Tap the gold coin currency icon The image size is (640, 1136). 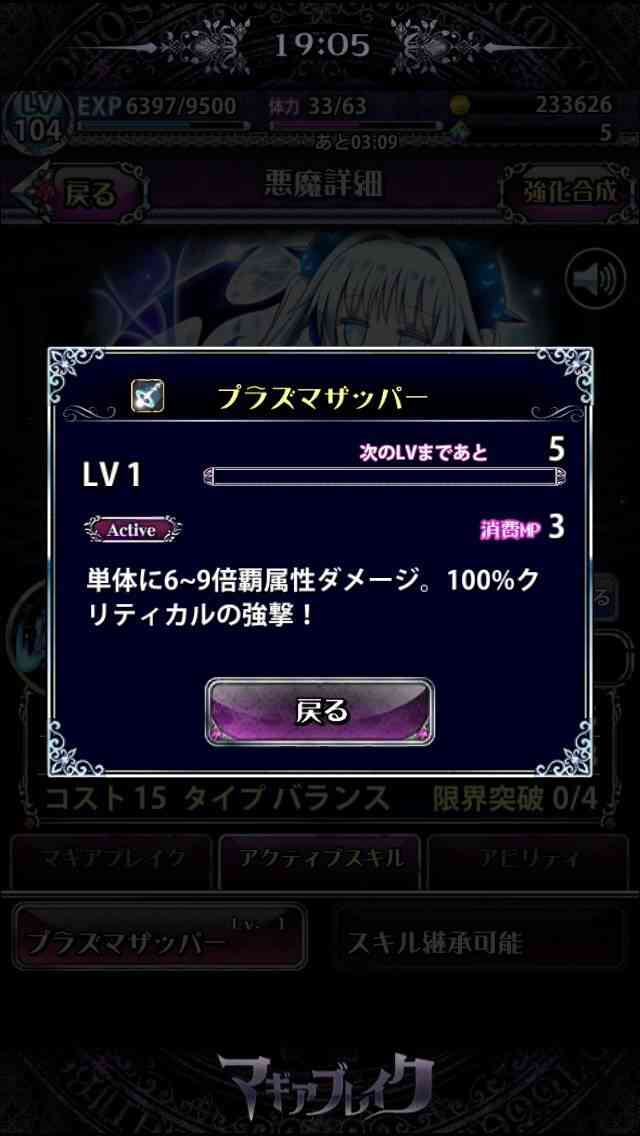[x=460, y=106]
